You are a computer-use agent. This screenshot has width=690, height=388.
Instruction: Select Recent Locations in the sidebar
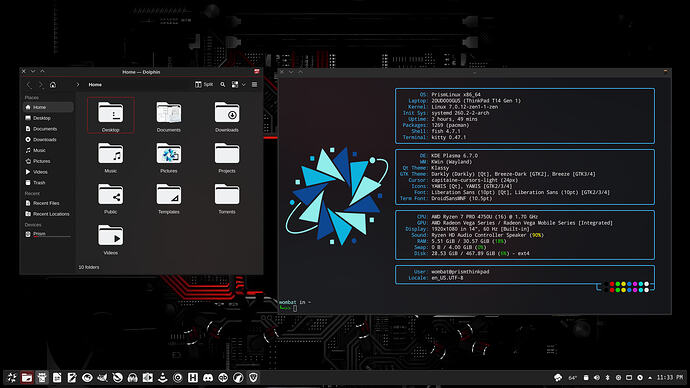point(48,214)
